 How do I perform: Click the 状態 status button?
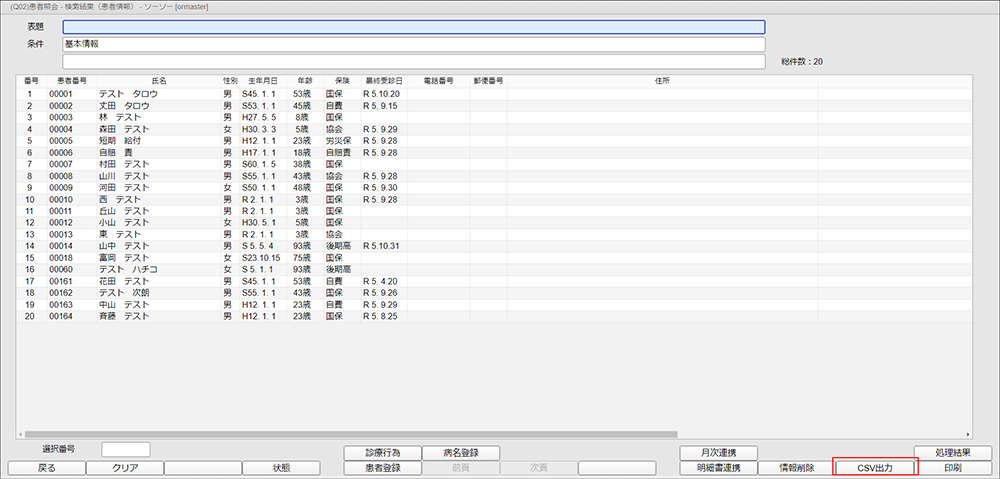coord(281,467)
